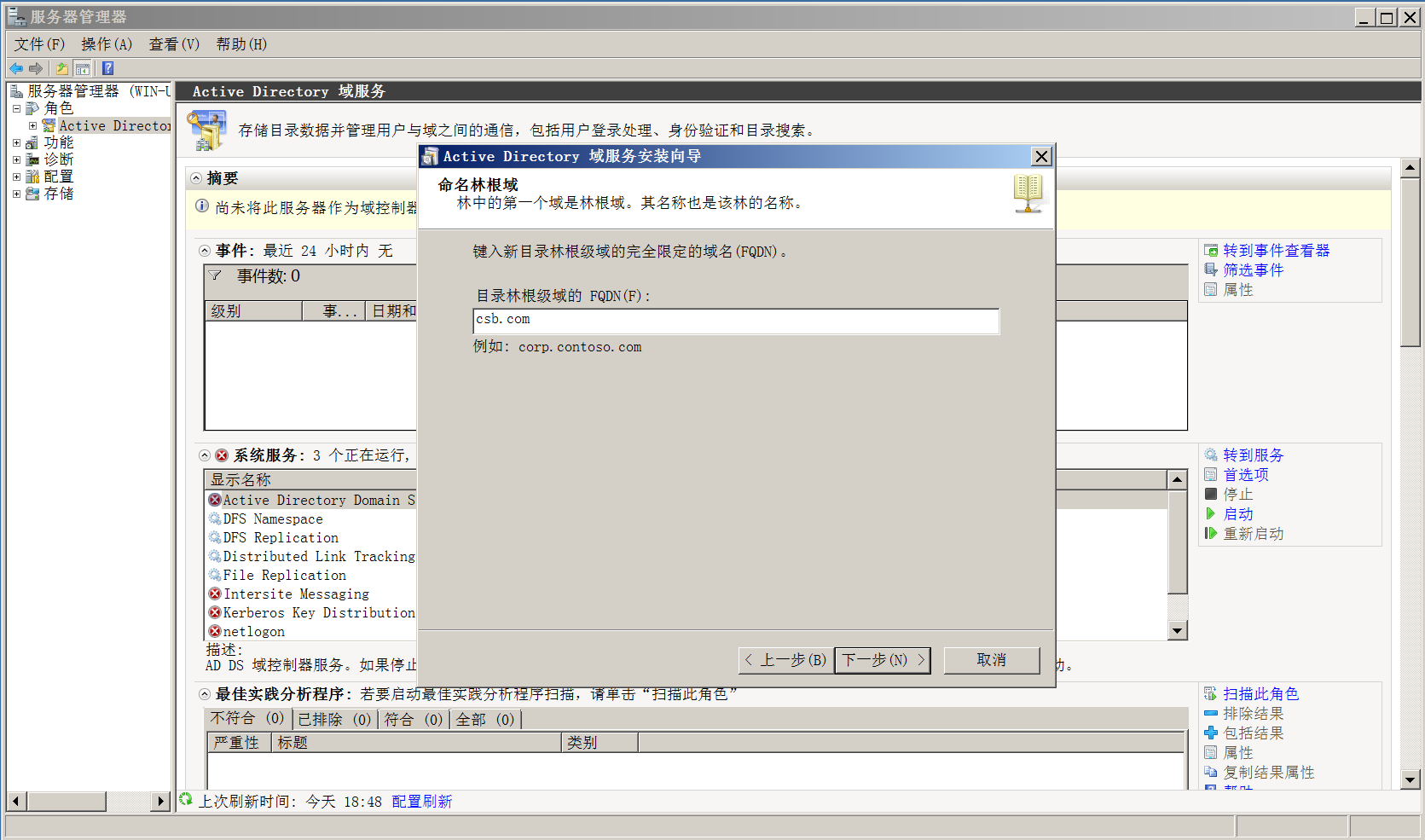Click the 下一步(N) button

tap(883, 660)
